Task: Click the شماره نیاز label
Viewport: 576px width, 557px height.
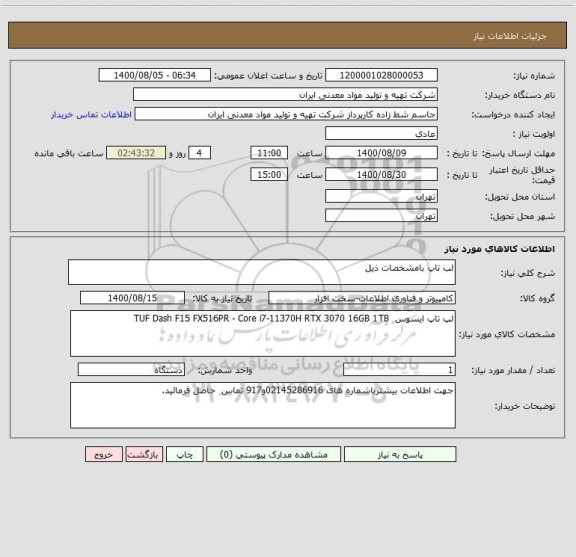Action: click(x=534, y=76)
